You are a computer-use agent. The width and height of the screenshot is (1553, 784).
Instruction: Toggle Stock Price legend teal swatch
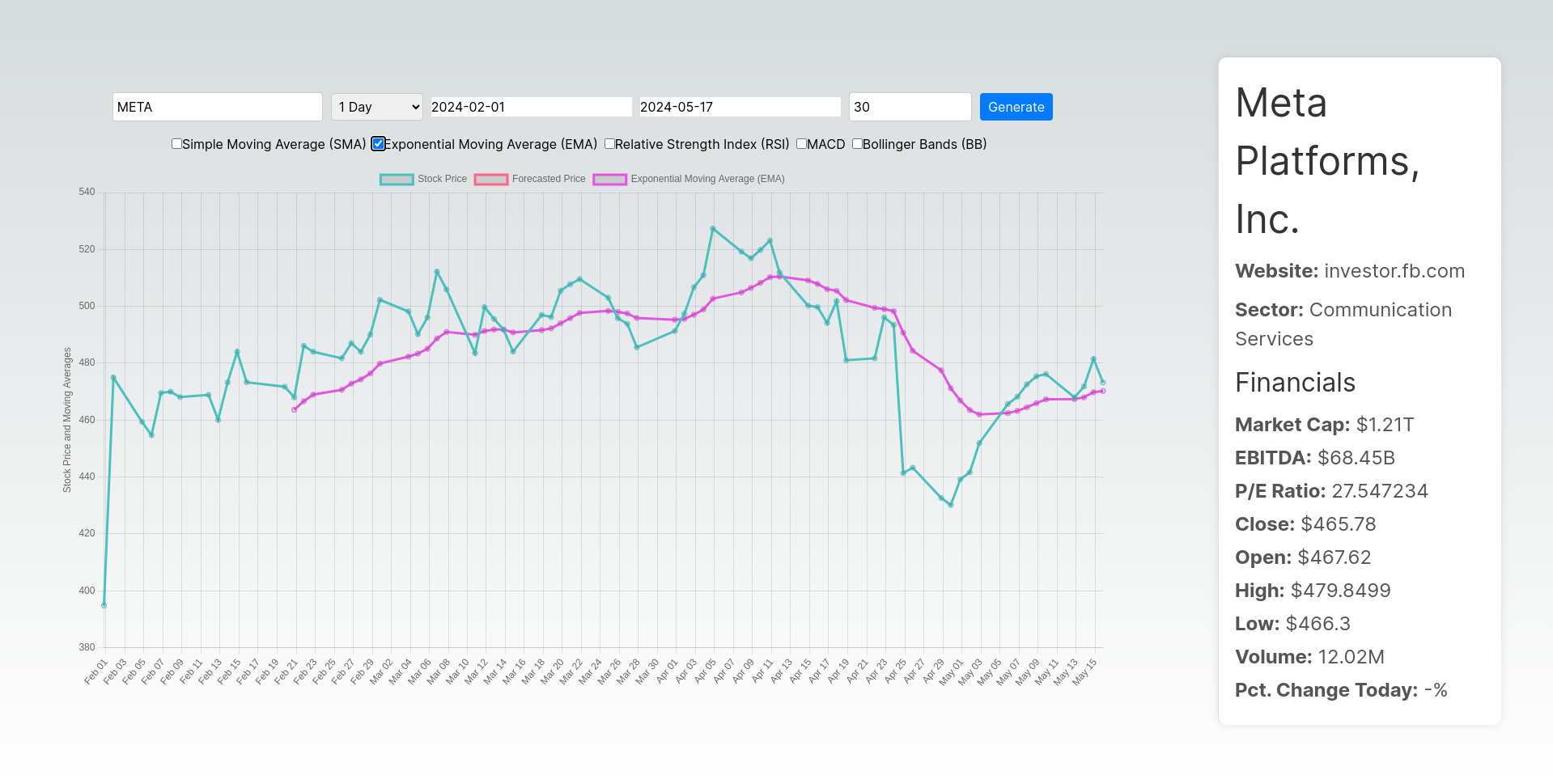coord(397,179)
